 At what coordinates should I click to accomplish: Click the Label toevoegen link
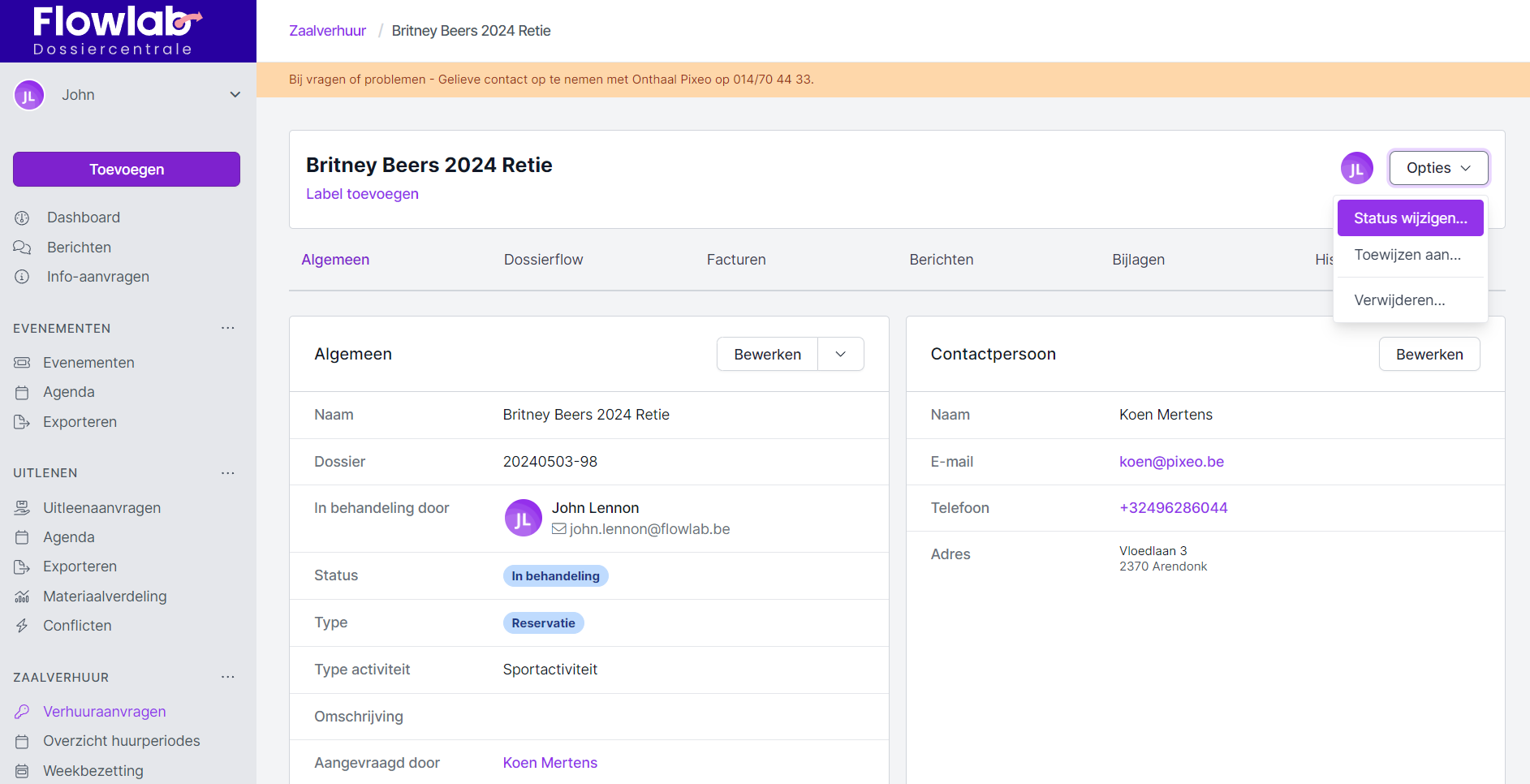point(362,194)
